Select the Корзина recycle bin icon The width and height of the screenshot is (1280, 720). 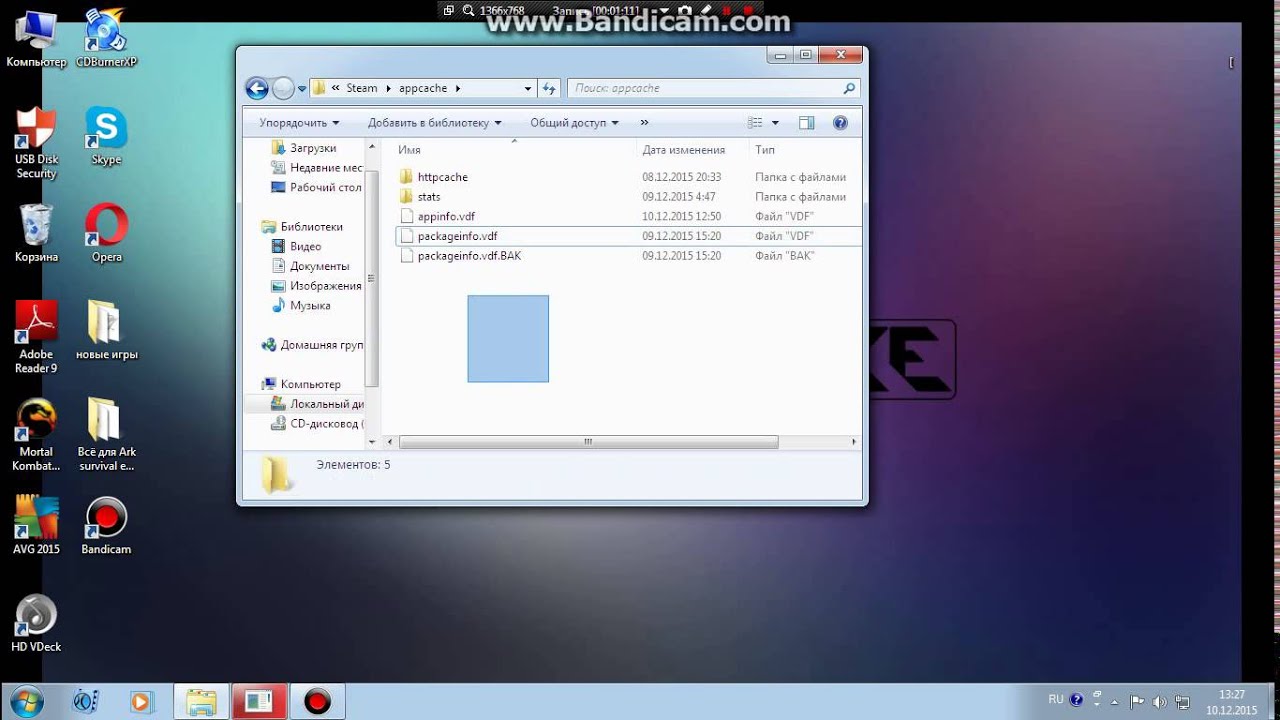point(36,233)
